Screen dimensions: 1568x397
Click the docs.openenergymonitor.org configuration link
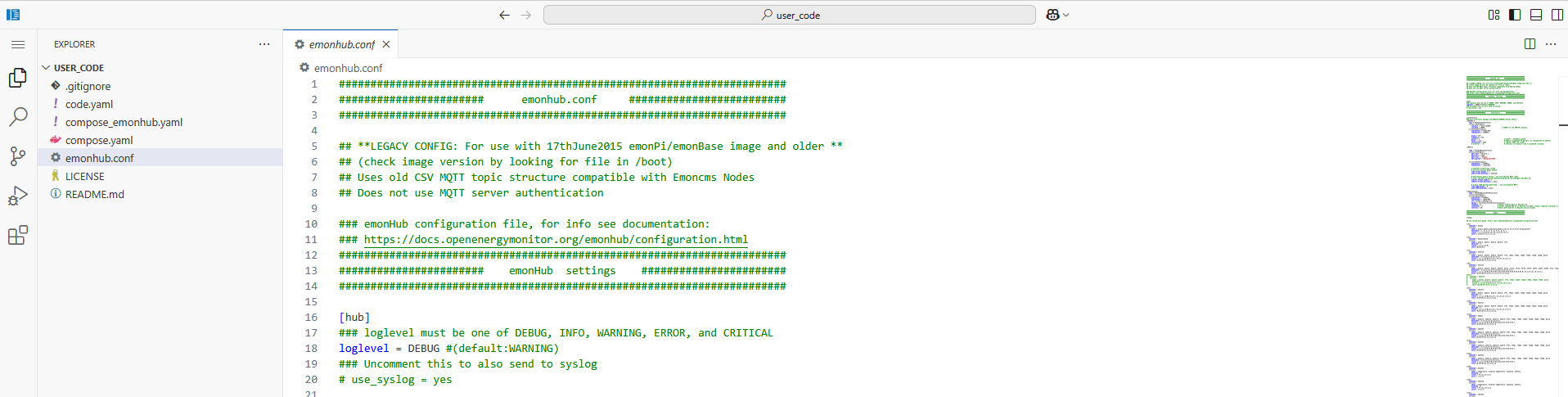(x=556, y=240)
